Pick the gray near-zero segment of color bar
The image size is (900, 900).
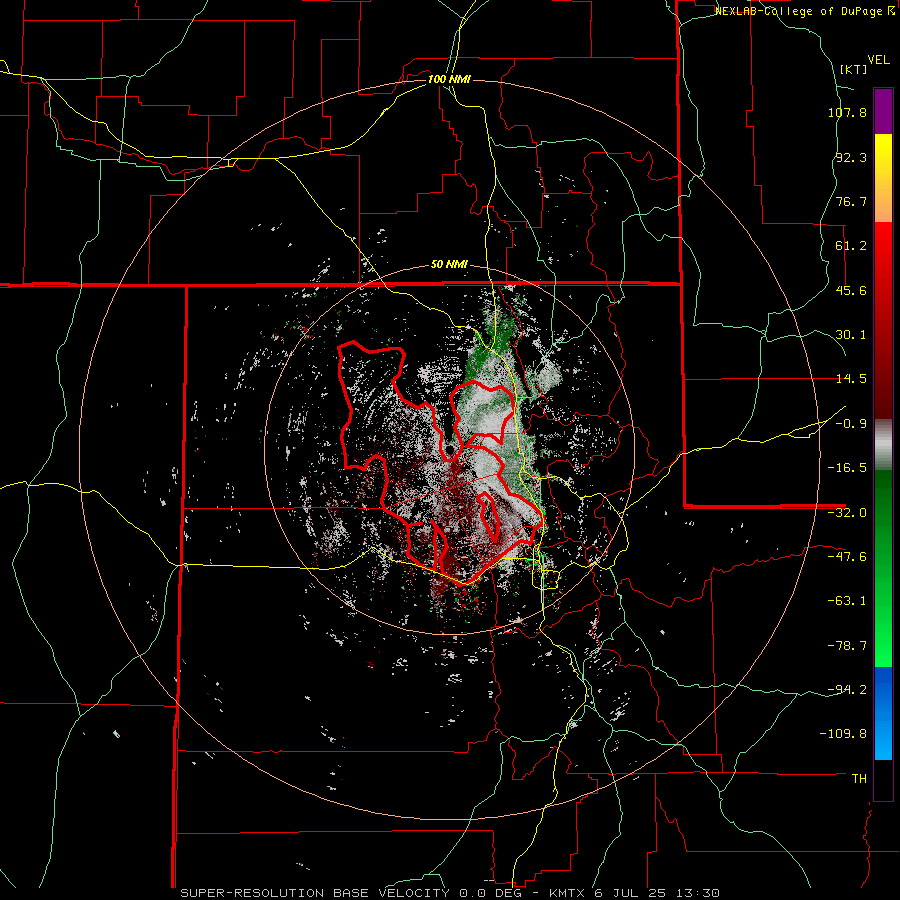(x=883, y=445)
